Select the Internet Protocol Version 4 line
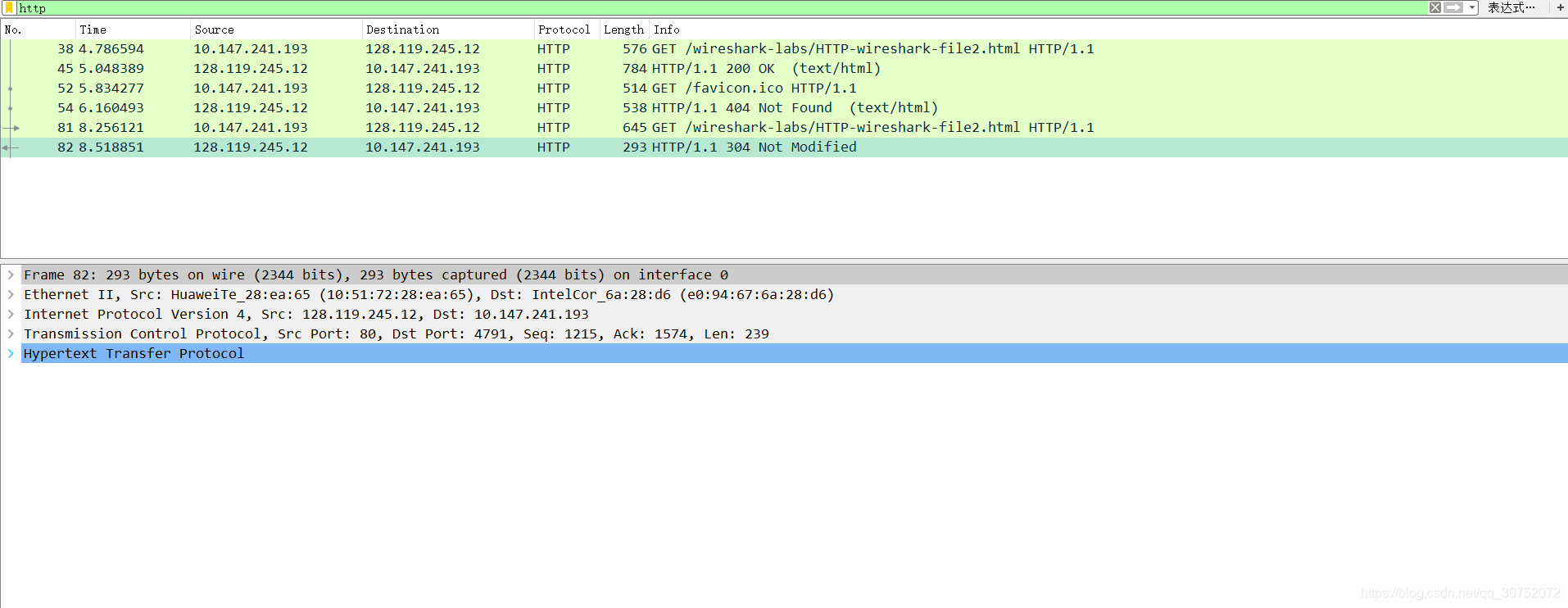This screenshot has height=608, width=1568. [x=795, y=314]
